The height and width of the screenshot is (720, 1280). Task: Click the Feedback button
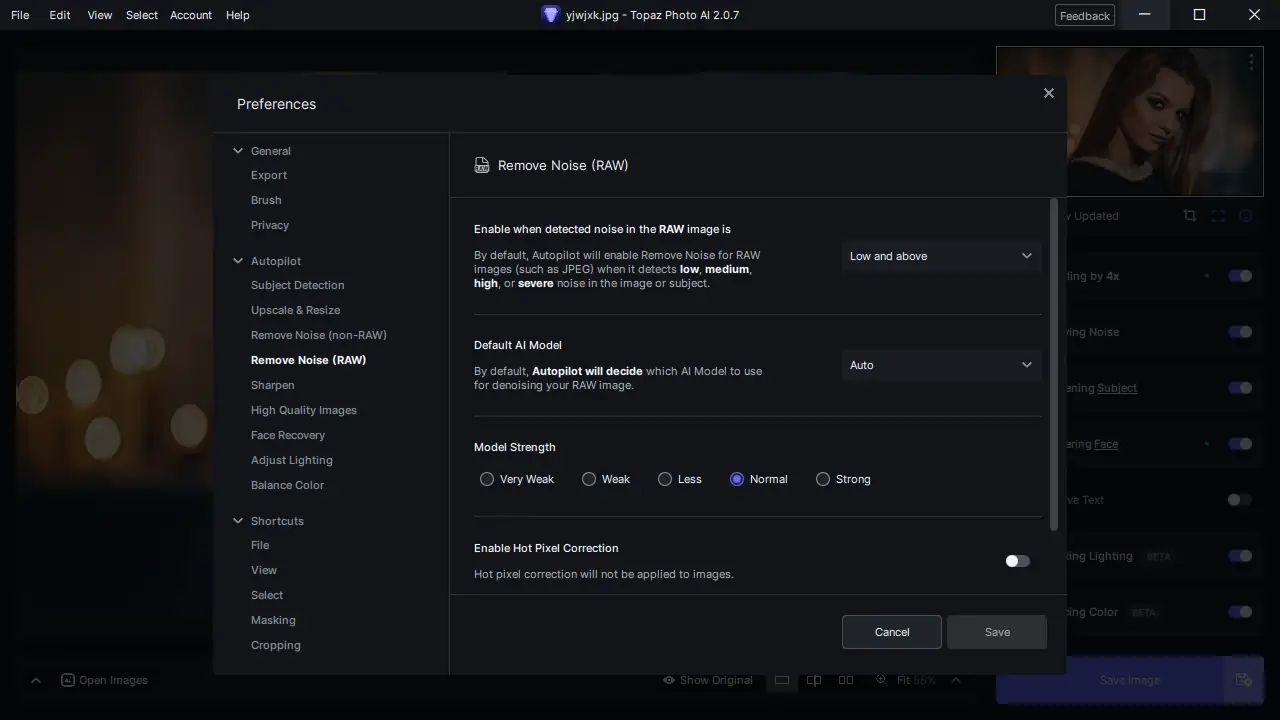point(1084,15)
